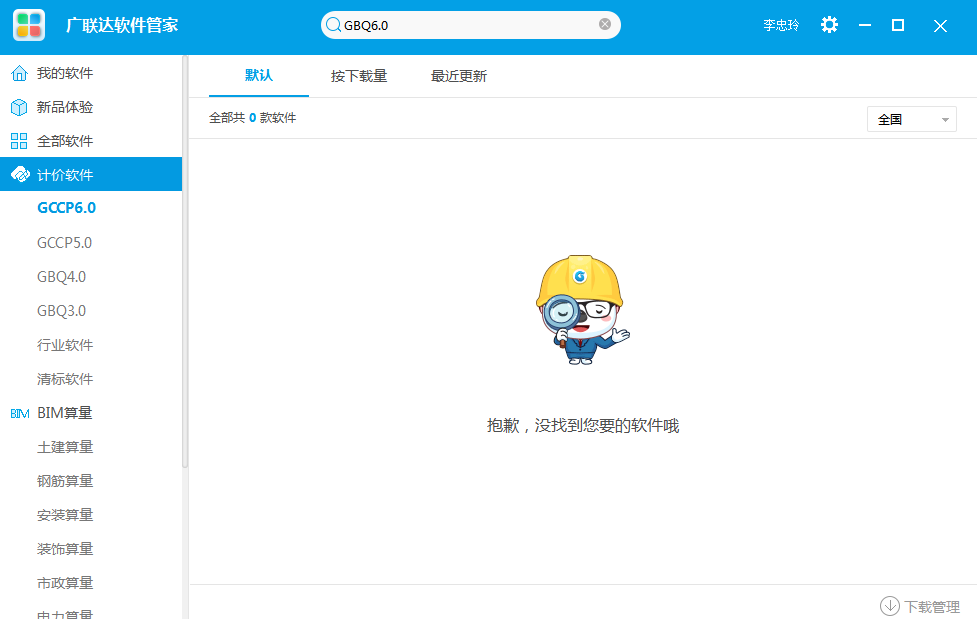Click the 广联达软件管家 app logo
This screenshot has width=977, height=619.
[29, 25]
